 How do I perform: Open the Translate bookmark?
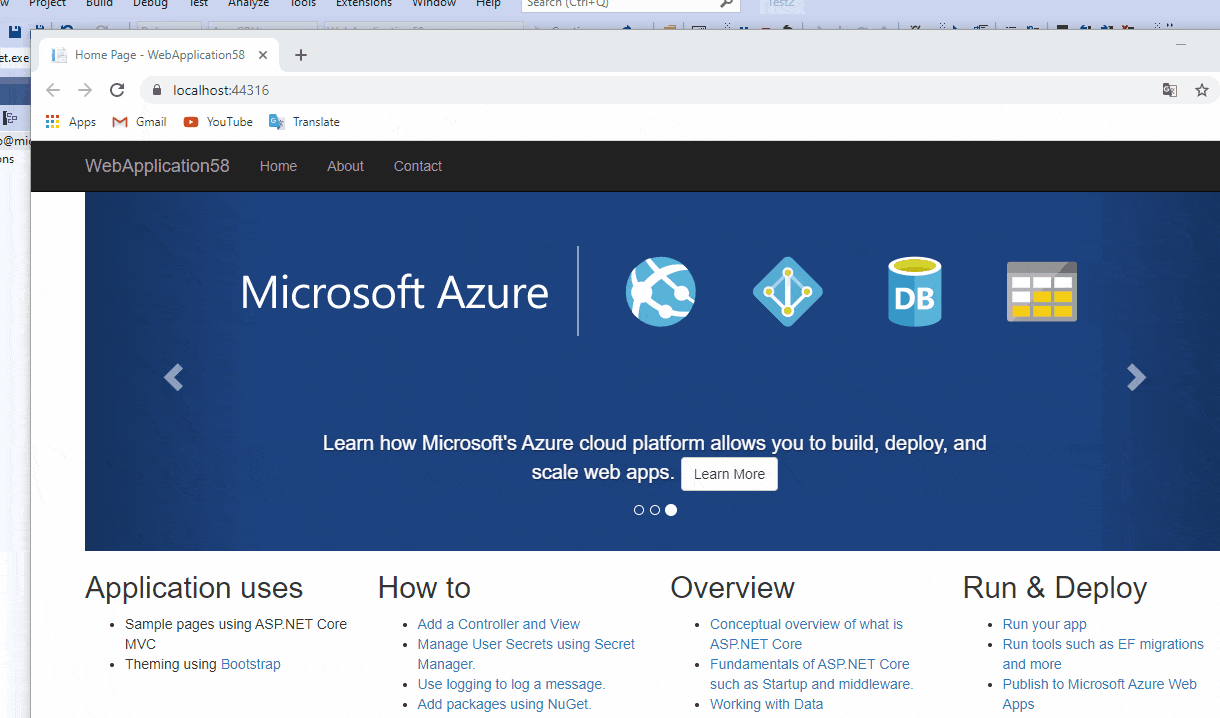pyautogui.click(x=304, y=122)
